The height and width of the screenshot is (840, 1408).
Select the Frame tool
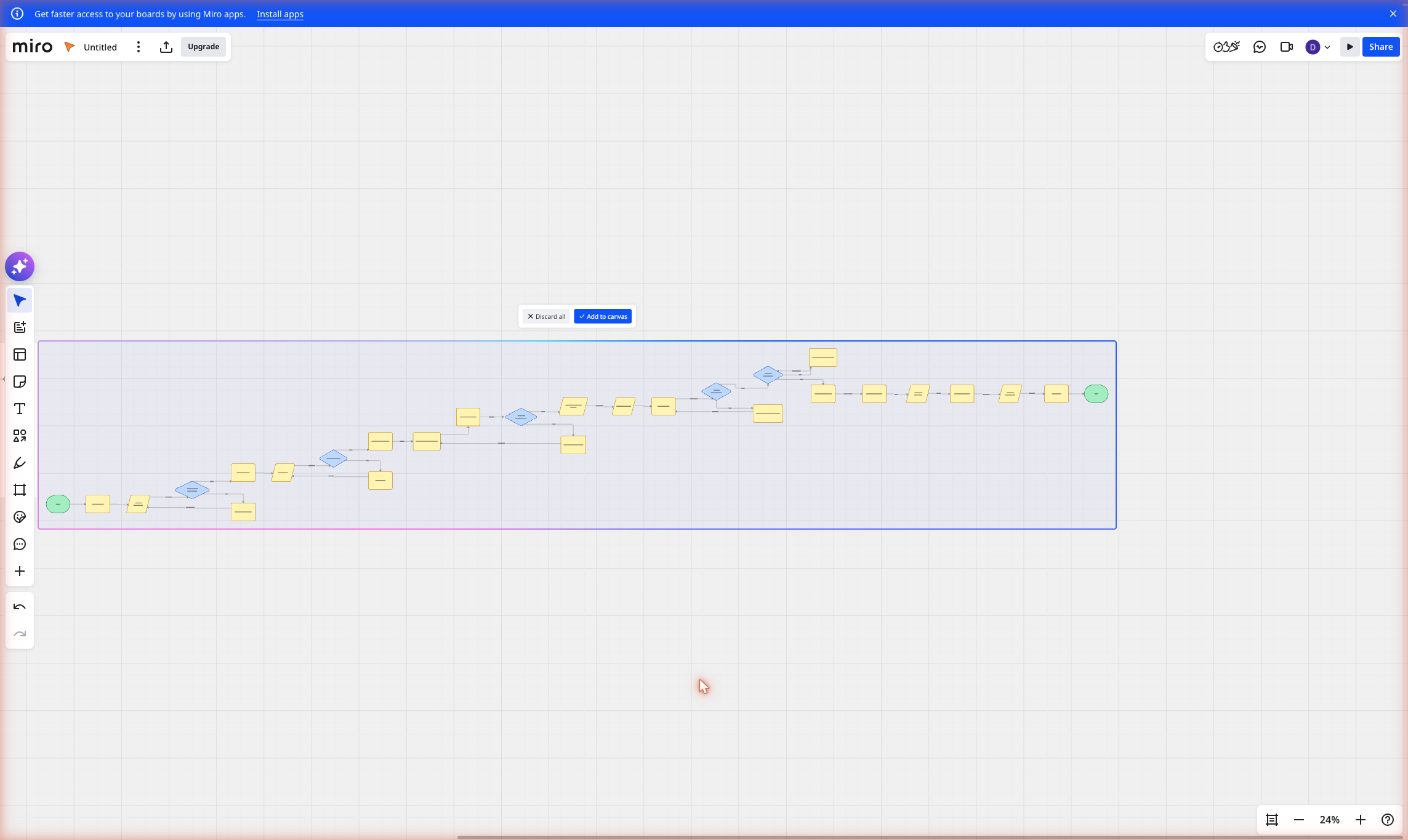(x=20, y=490)
